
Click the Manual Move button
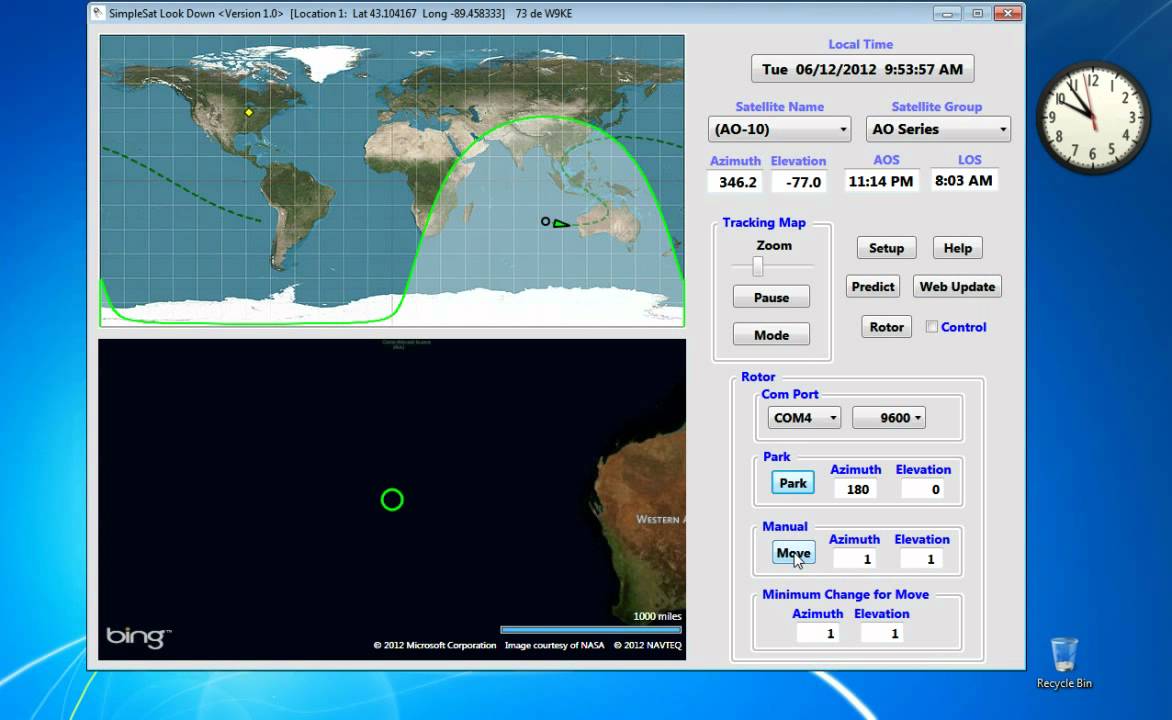793,553
